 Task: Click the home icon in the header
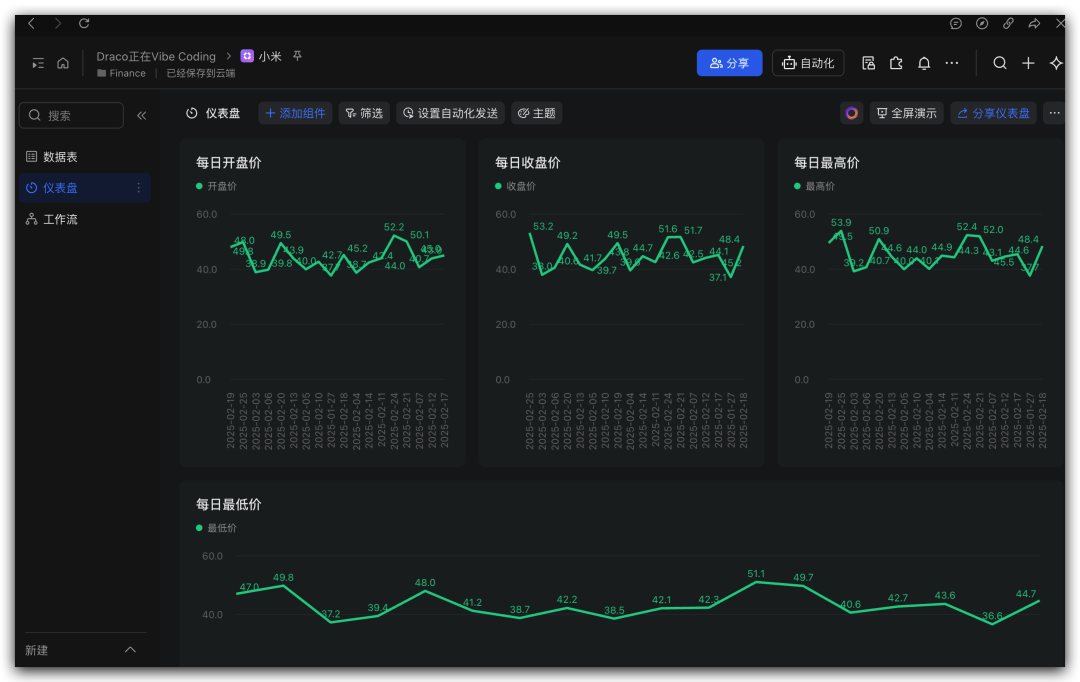63,63
